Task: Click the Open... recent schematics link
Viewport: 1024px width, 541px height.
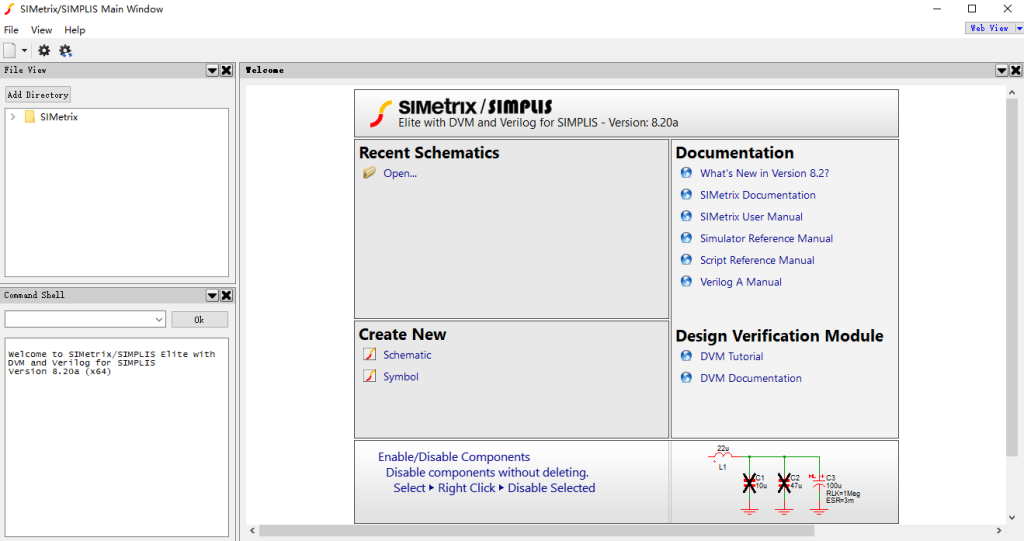Action: click(400, 173)
